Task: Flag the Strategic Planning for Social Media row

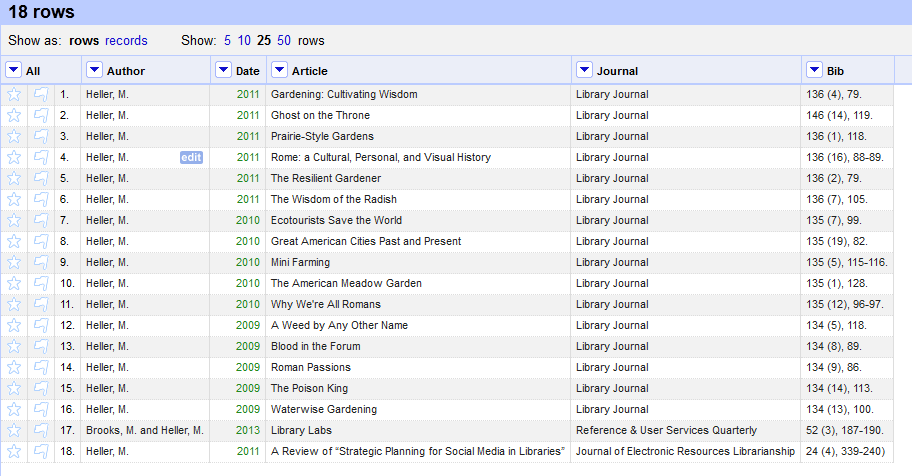Action: 41,451
